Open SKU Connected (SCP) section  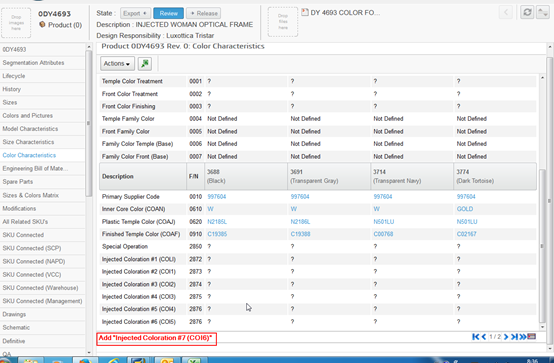42,248
